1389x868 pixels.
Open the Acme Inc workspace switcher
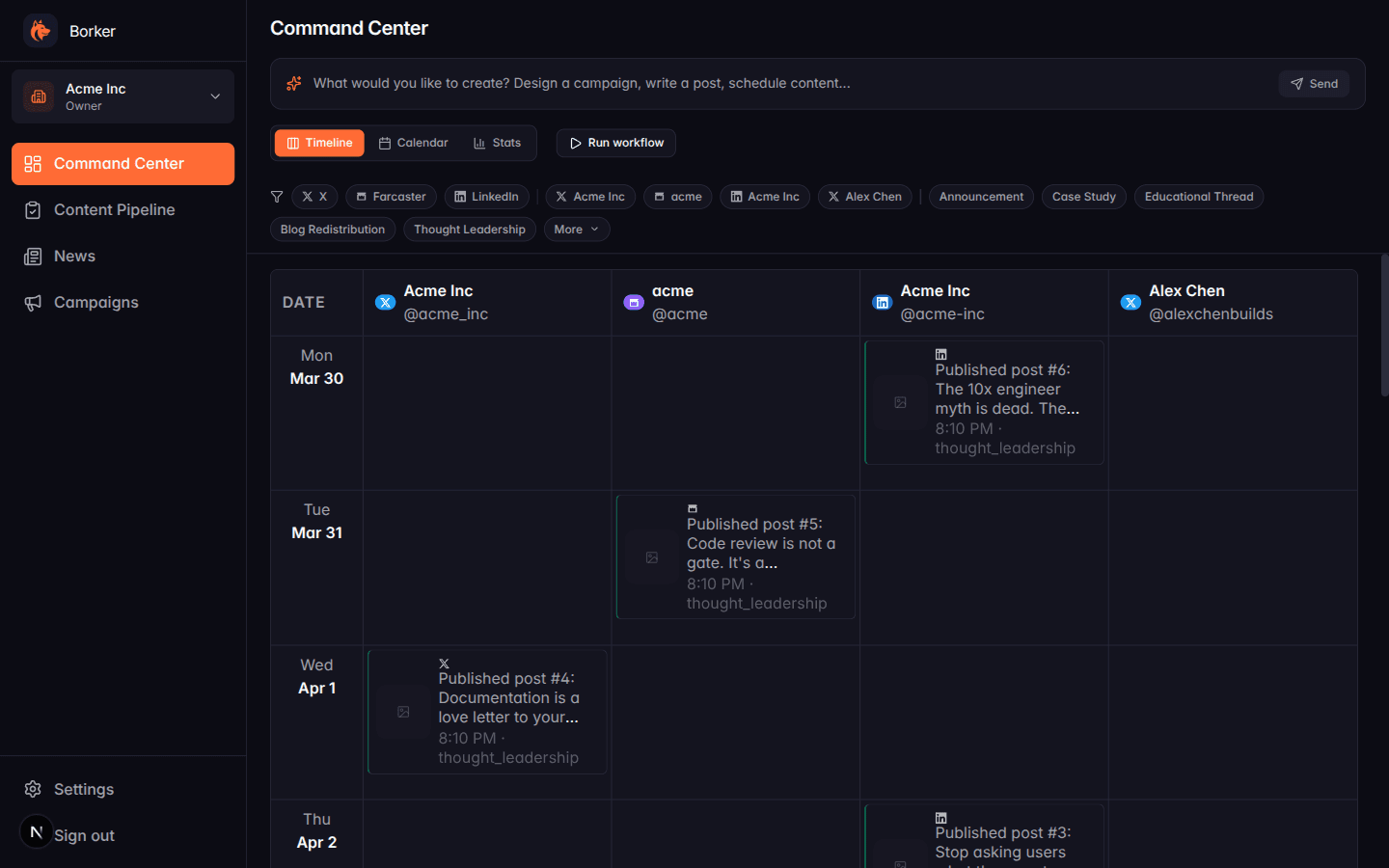[x=123, y=96]
